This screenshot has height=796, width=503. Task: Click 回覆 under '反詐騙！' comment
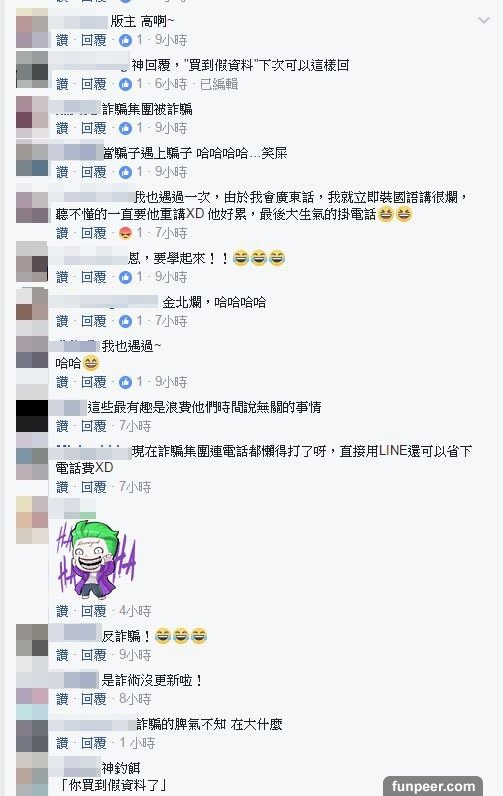click(94, 655)
